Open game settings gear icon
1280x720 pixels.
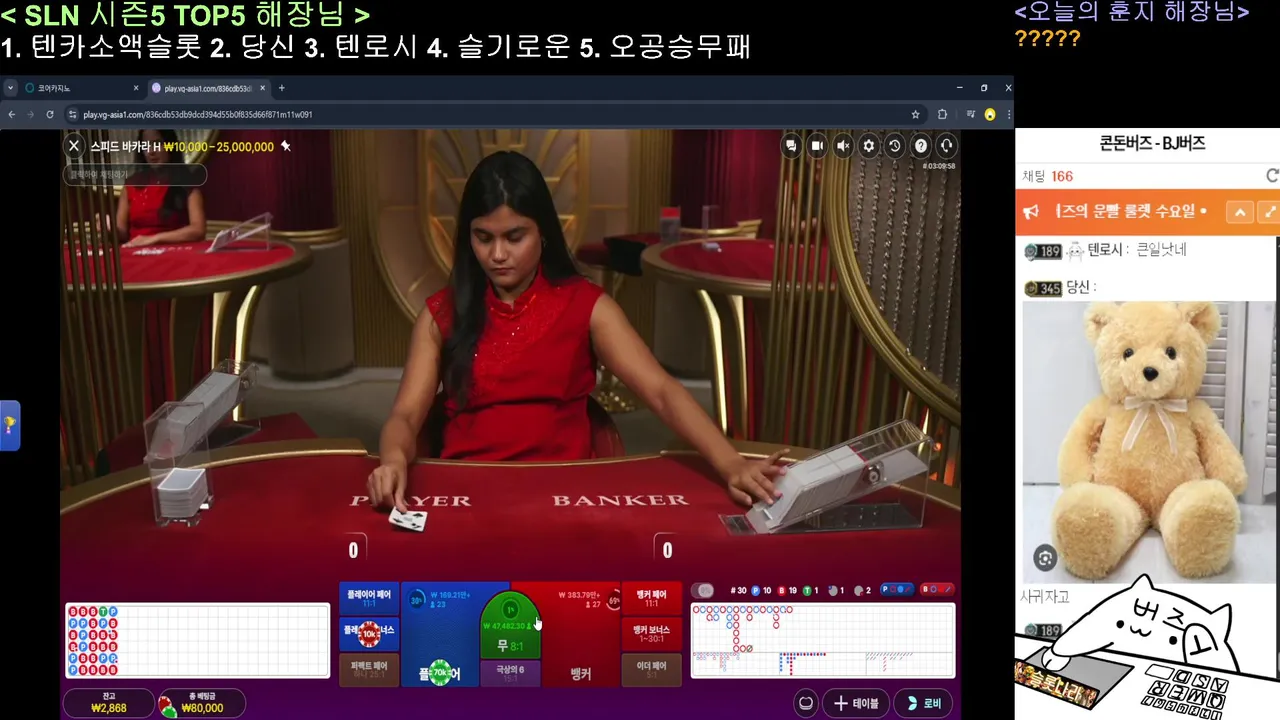click(x=869, y=146)
